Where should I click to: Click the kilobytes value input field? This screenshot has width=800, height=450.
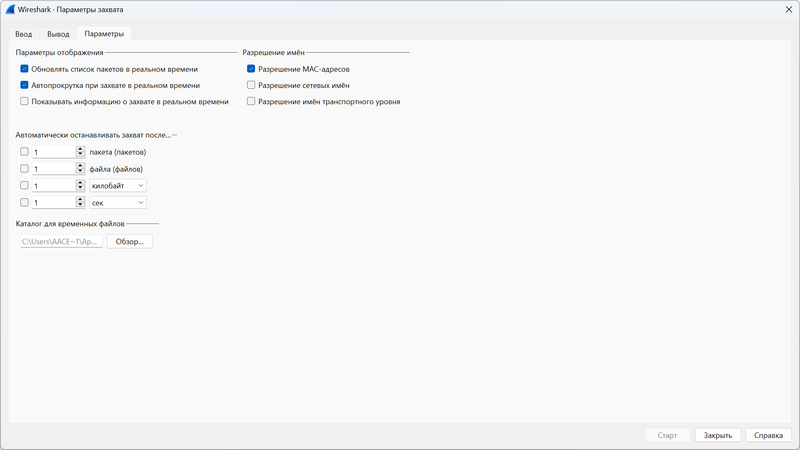(x=54, y=186)
